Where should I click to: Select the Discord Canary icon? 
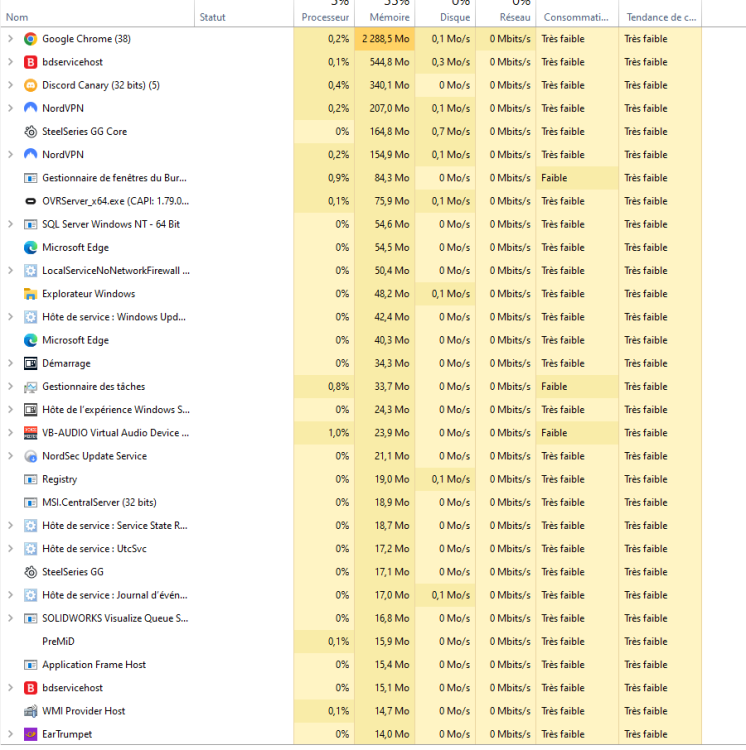[x=30, y=85]
